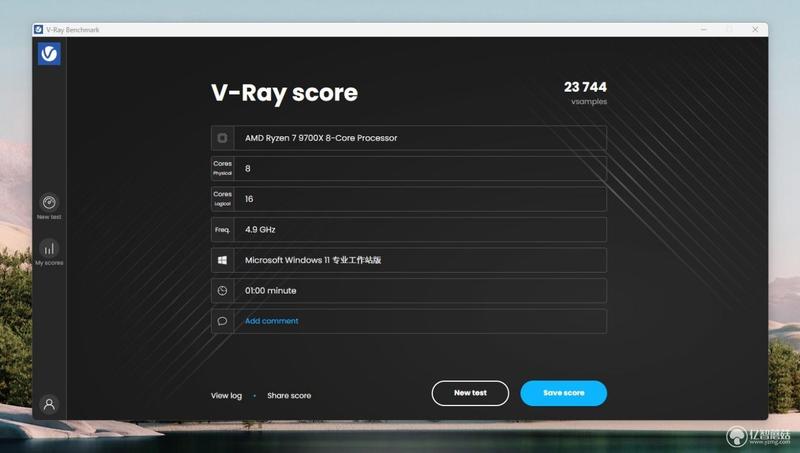Viewport: 800px width, 453px height.
Task: Click Share score link
Action: (289, 395)
